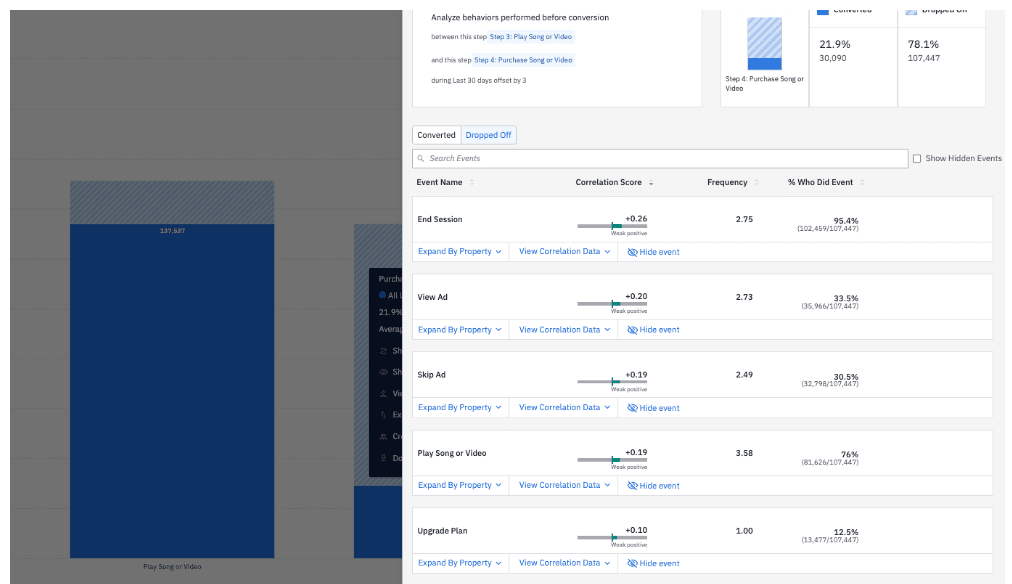Hide the Upgrade Plan event
This screenshot has width=1012, height=584.
653,563
